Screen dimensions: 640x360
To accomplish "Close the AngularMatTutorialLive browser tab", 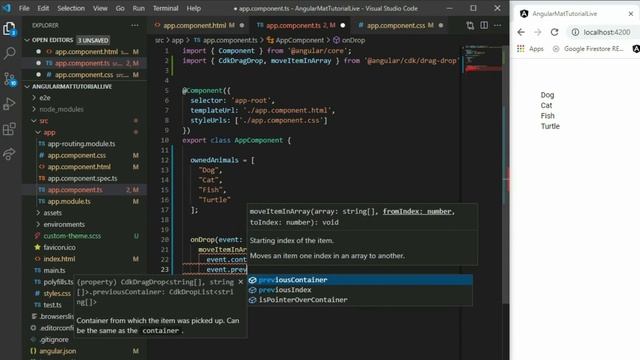I will tap(631, 13).
